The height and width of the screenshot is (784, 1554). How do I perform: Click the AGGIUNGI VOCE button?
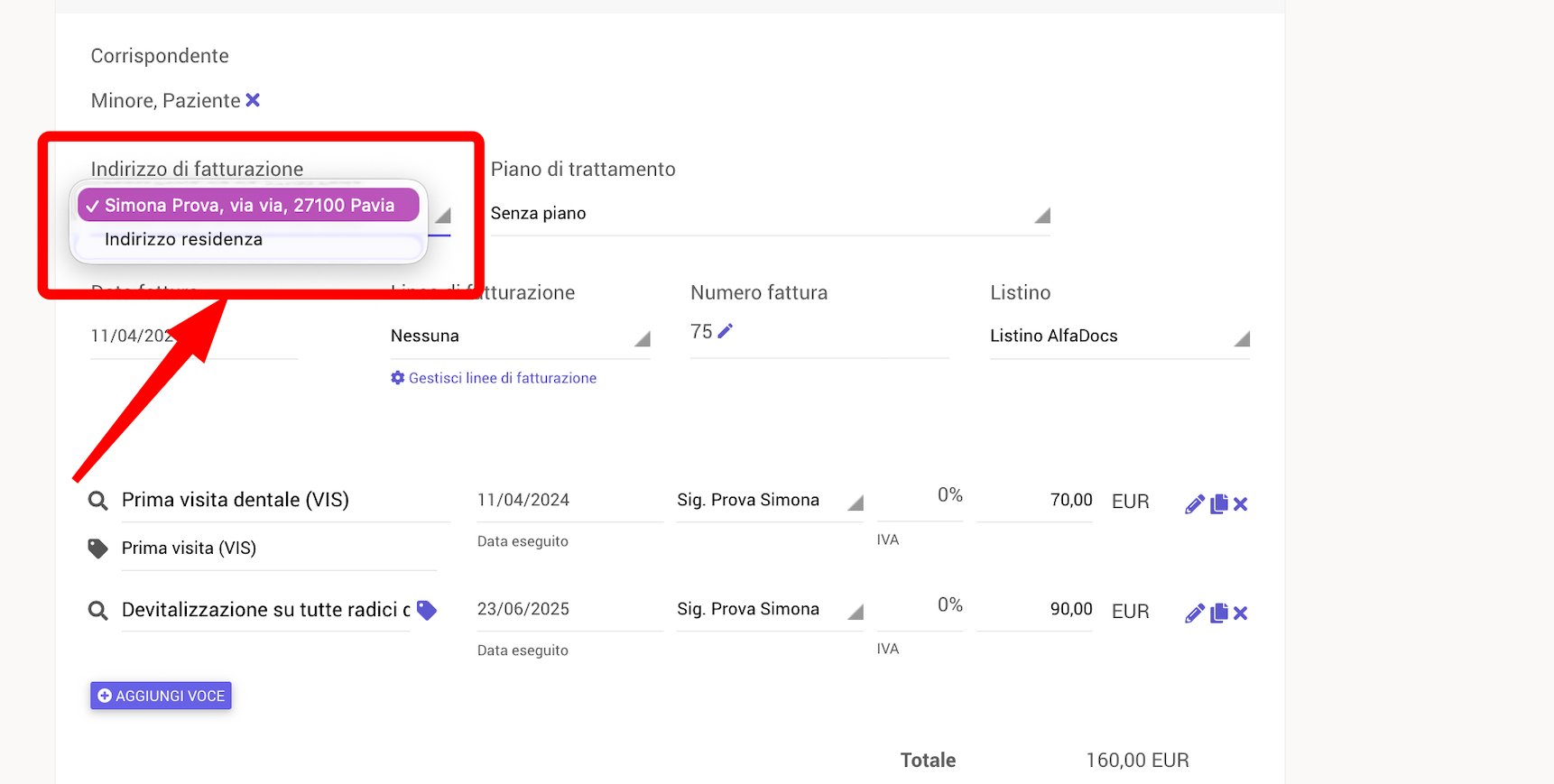[x=161, y=696]
